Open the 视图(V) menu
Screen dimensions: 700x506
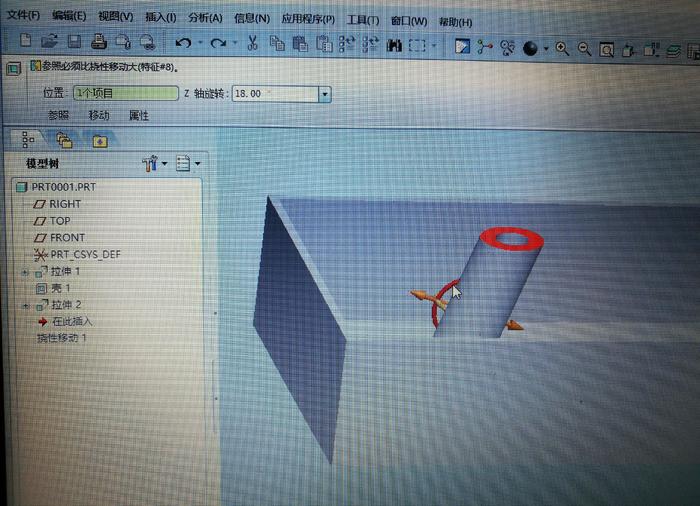pyautogui.click(x=116, y=17)
